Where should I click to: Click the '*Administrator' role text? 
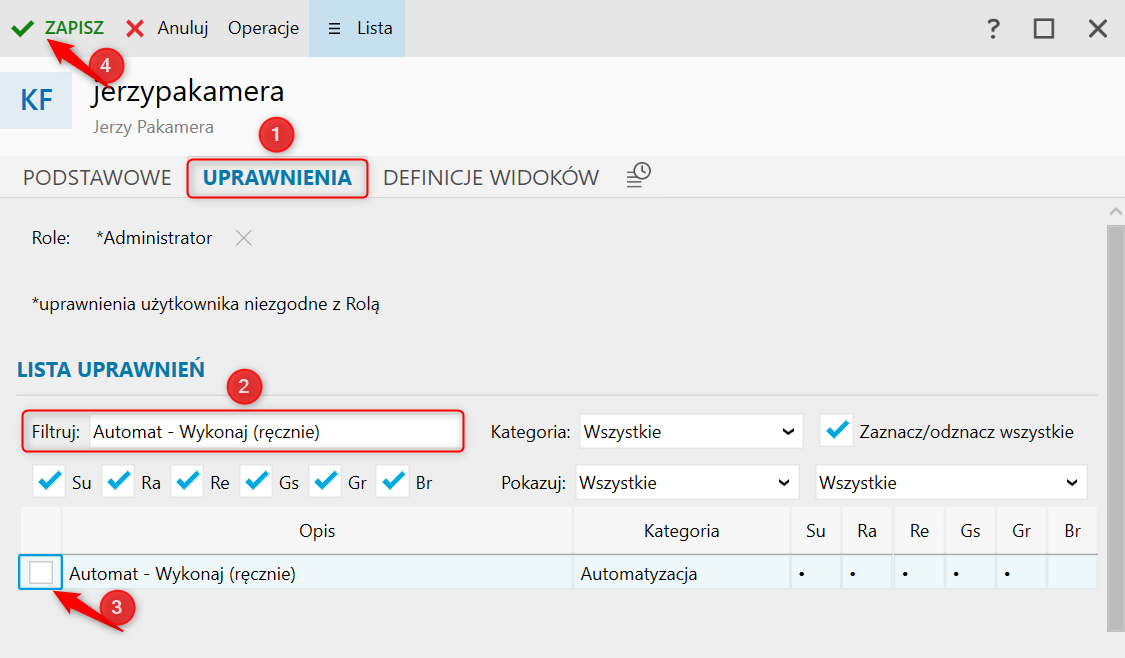(x=154, y=238)
